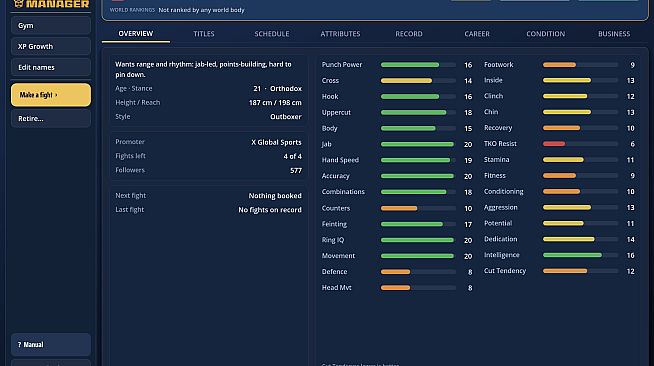654x366 pixels.
Task: Click the Intelligence stat bar
Action: tap(580, 255)
